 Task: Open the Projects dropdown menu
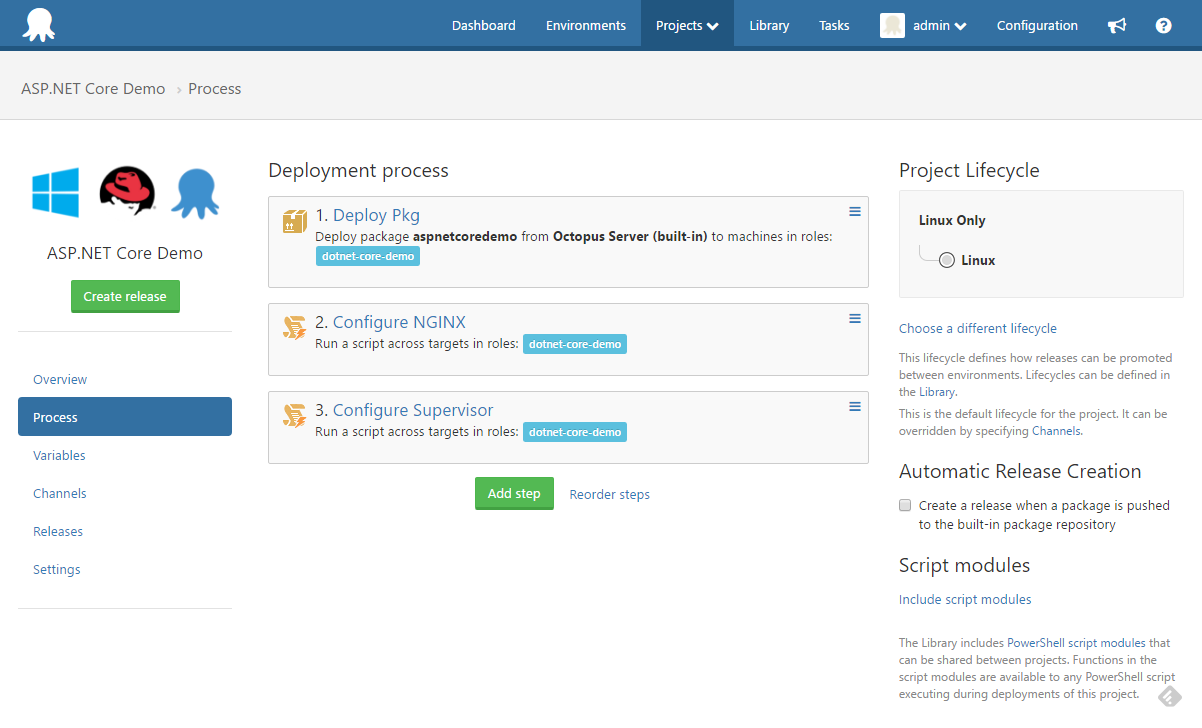pyautogui.click(x=687, y=25)
